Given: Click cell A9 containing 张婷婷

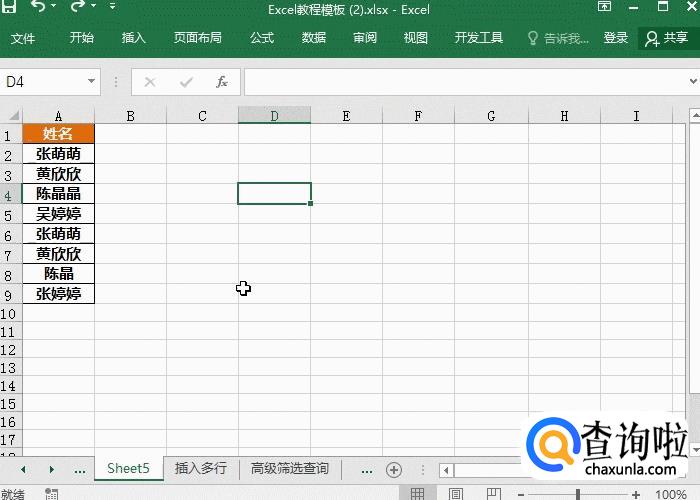Looking at the screenshot, I should click(x=58, y=294).
